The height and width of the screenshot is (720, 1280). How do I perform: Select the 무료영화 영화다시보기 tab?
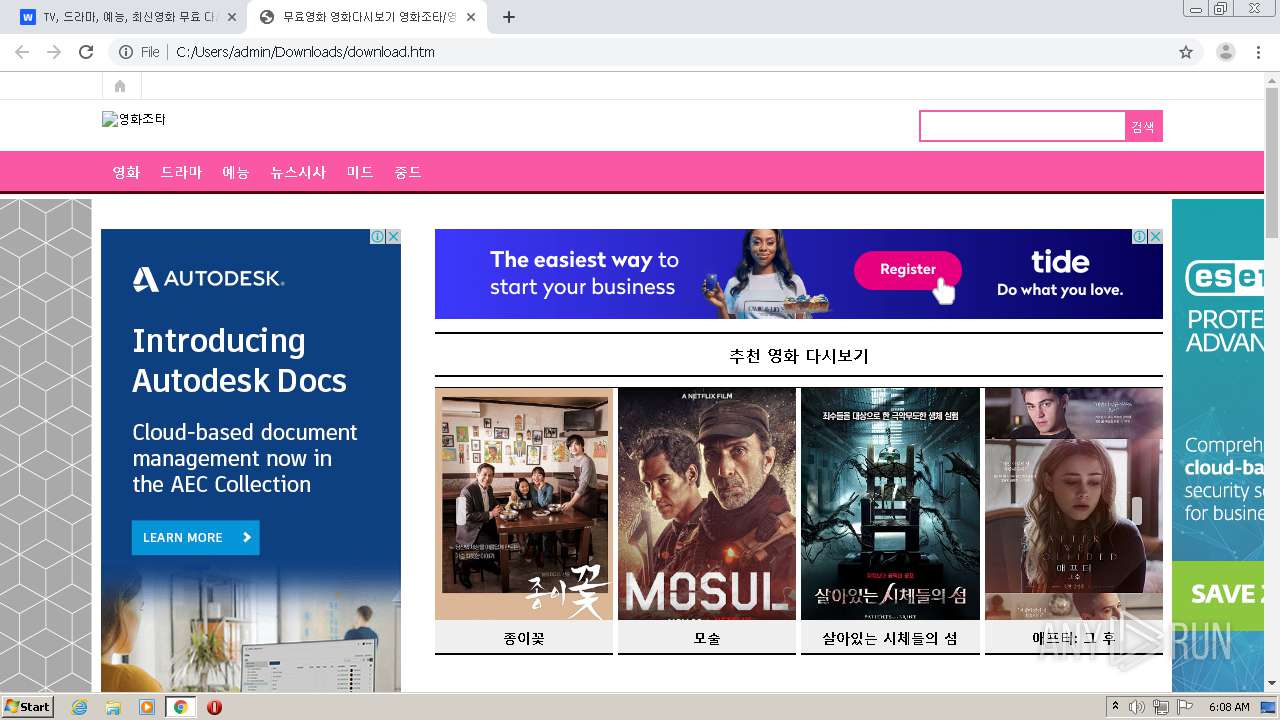click(x=368, y=17)
